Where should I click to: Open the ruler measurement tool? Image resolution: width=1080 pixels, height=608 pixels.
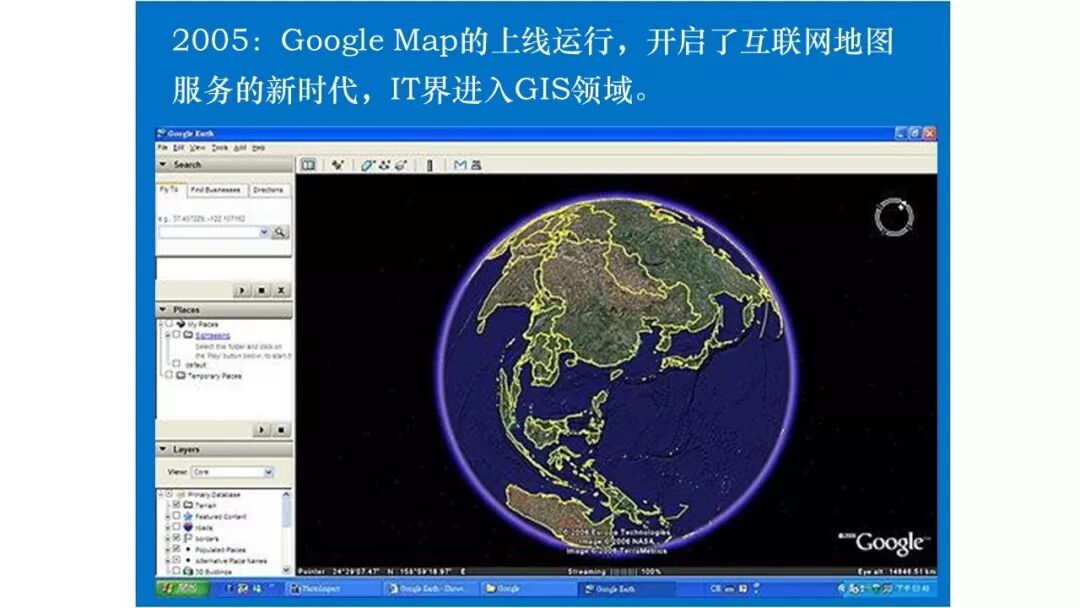click(x=430, y=165)
